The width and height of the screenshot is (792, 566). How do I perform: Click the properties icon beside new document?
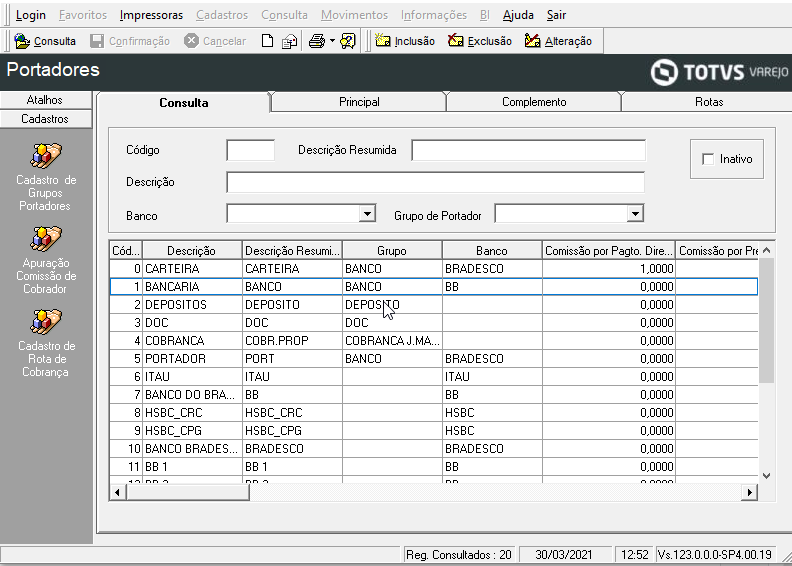289,41
